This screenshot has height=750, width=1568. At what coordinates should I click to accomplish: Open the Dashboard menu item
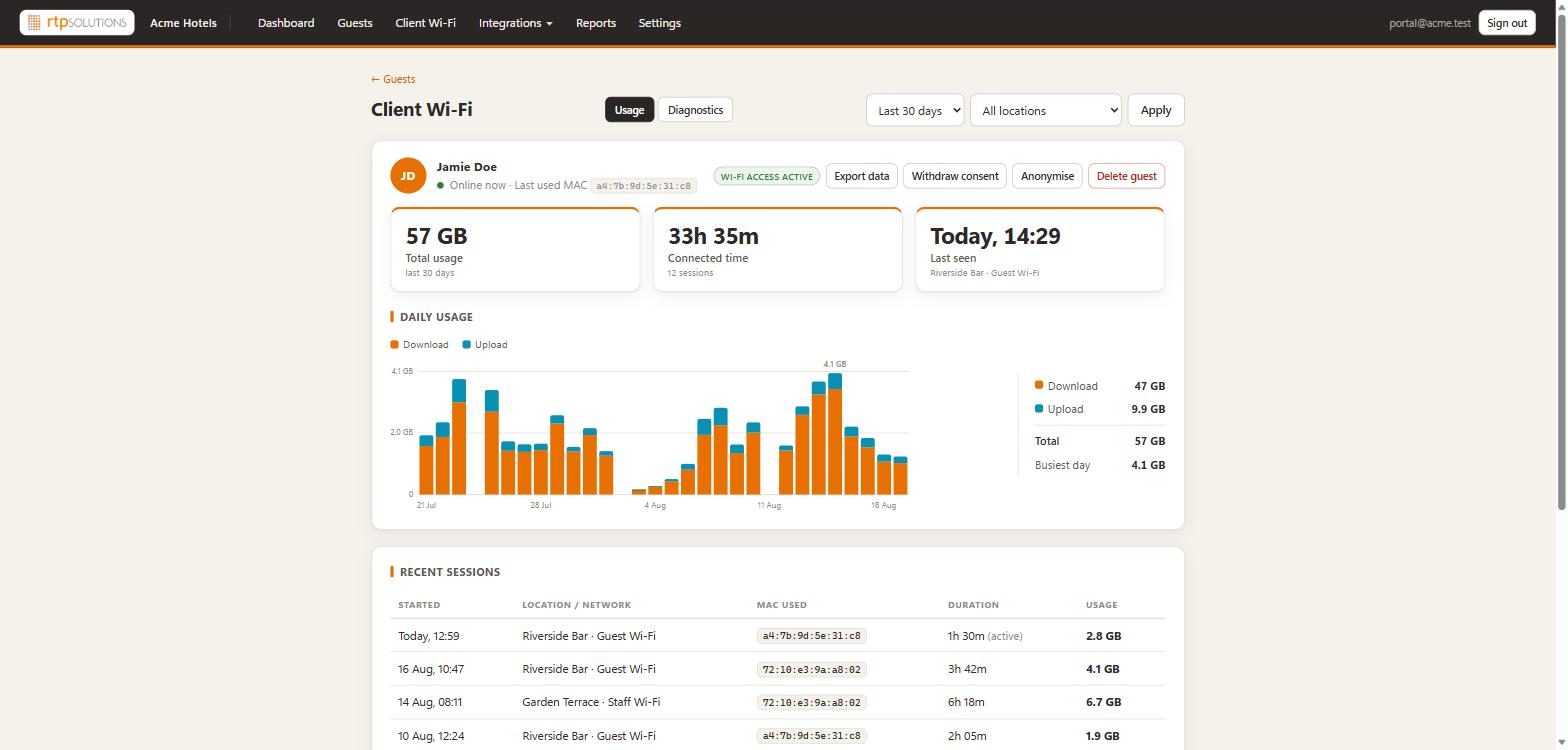pyautogui.click(x=286, y=23)
